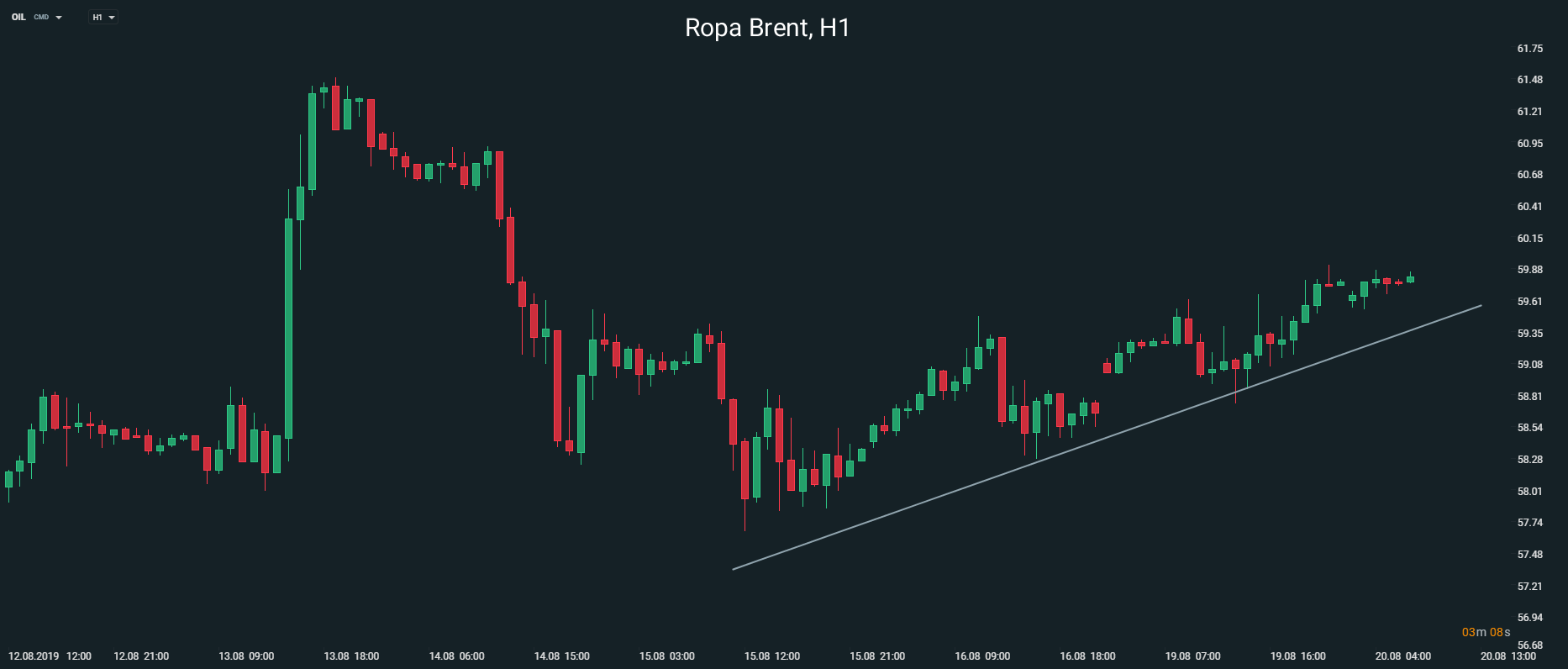Click the CMD category label
This screenshot has width=1568, height=669.
coord(41,18)
